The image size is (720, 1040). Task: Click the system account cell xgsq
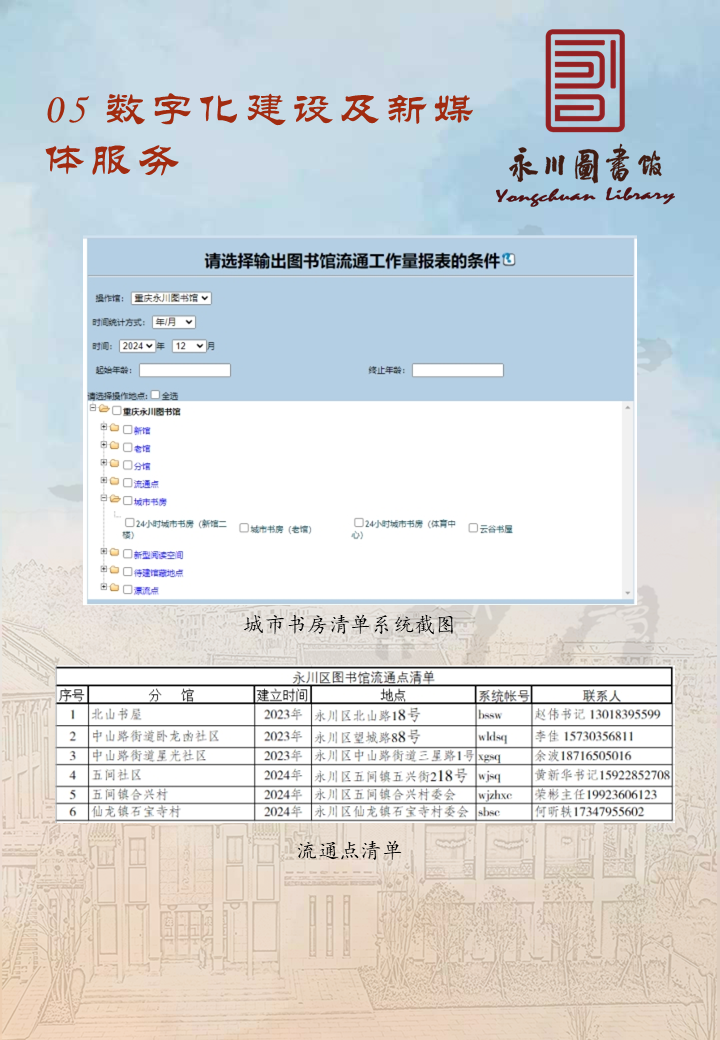pos(504,755)
